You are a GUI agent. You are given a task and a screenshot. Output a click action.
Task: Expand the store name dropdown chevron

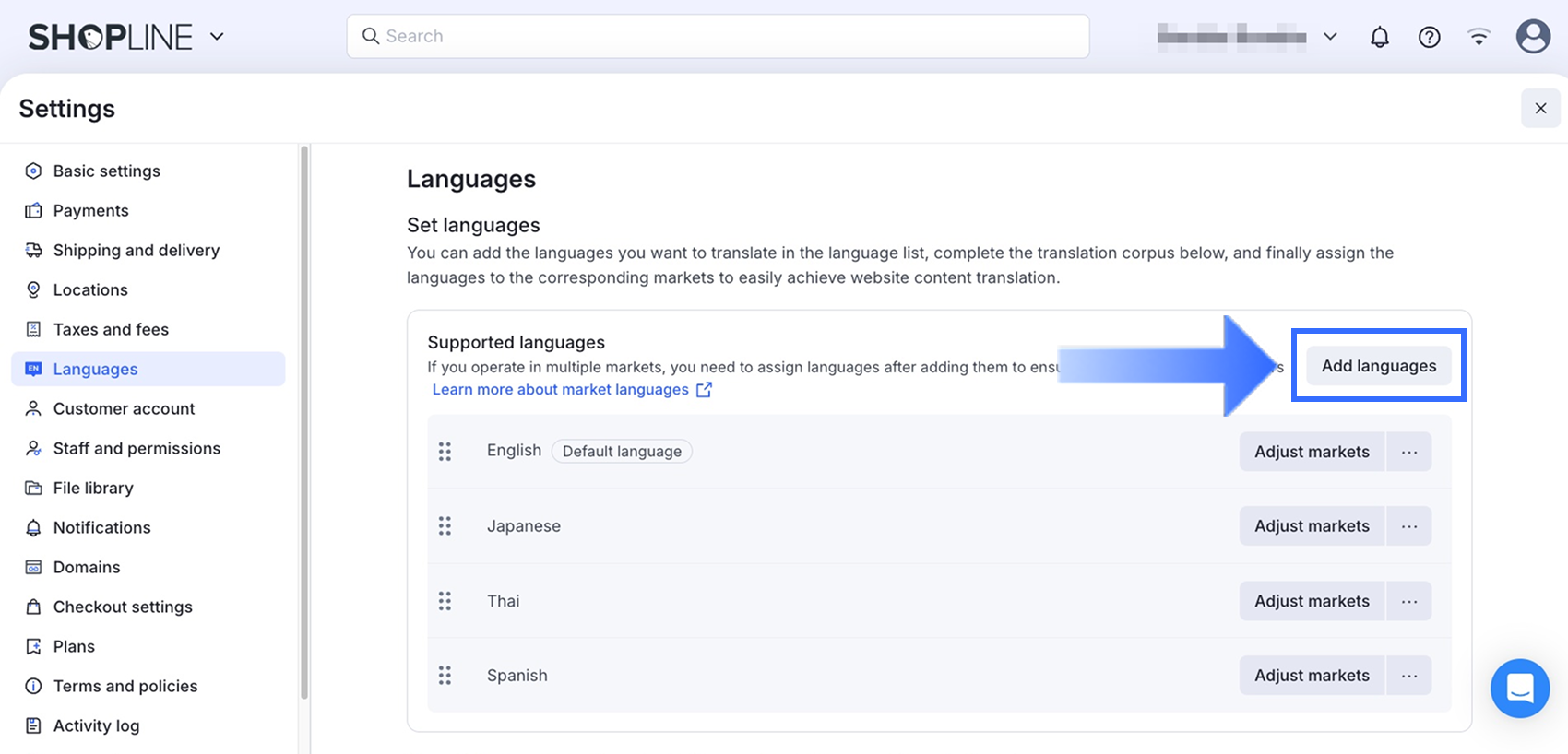pos(1330,37)
